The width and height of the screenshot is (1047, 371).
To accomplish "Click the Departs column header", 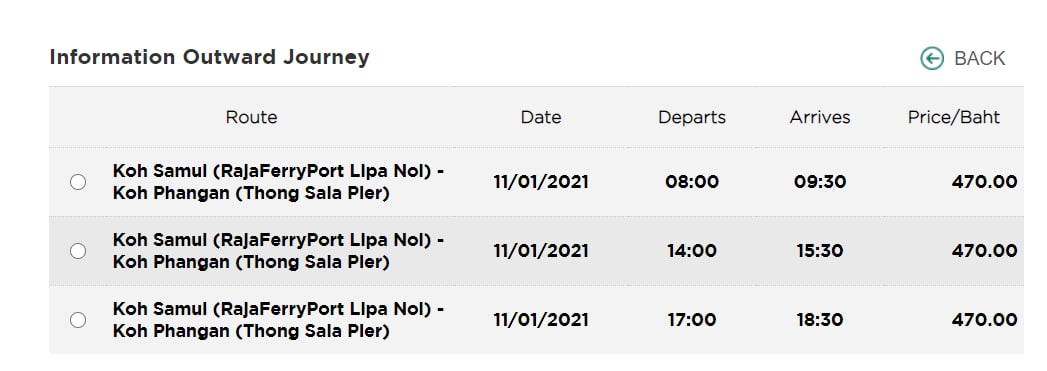I will (x=692, y=117).
